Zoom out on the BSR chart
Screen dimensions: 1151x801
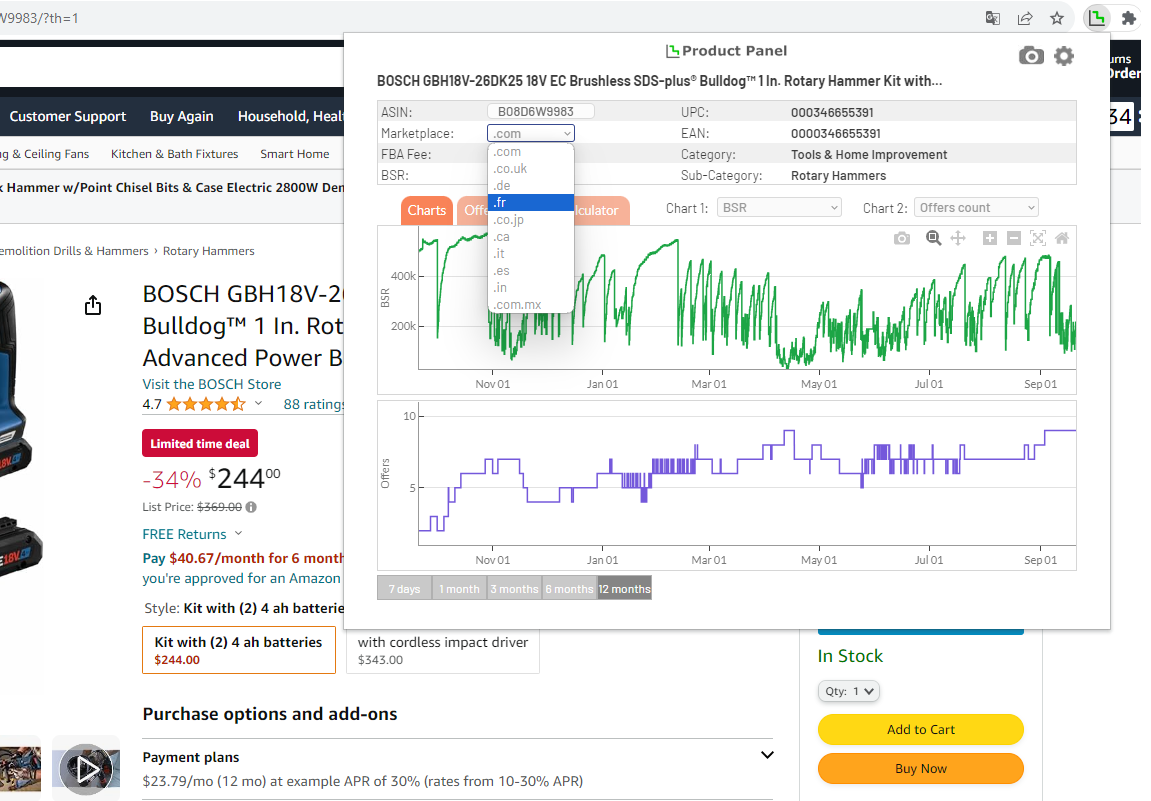pos(1014,238)
